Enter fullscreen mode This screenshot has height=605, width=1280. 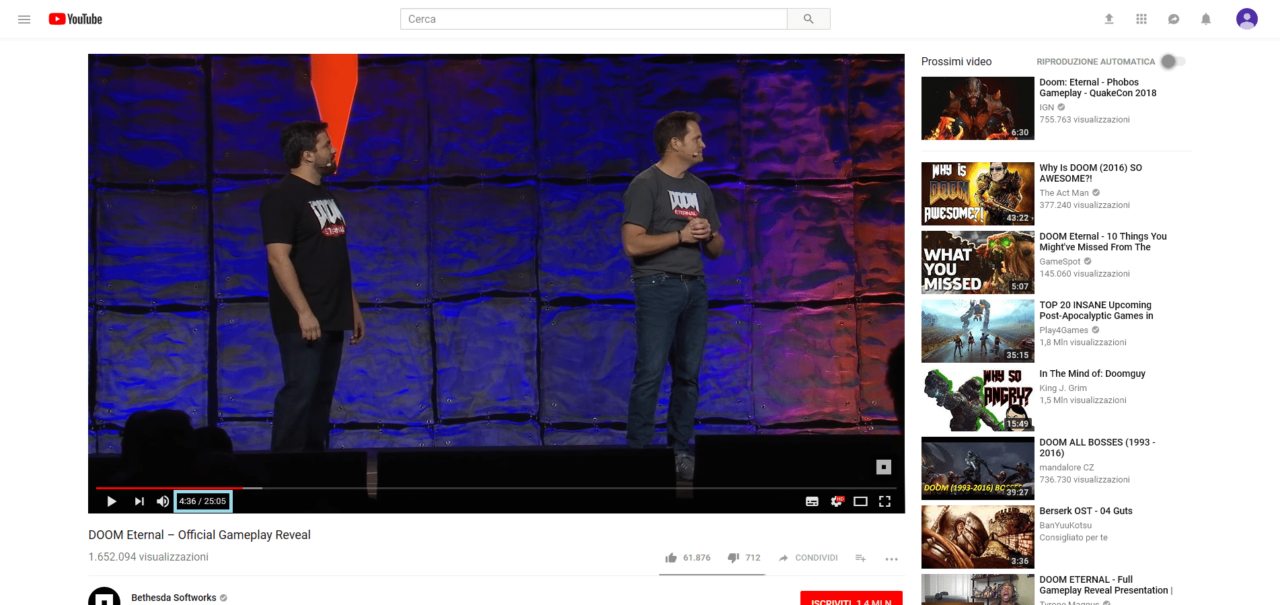point(884,501)
